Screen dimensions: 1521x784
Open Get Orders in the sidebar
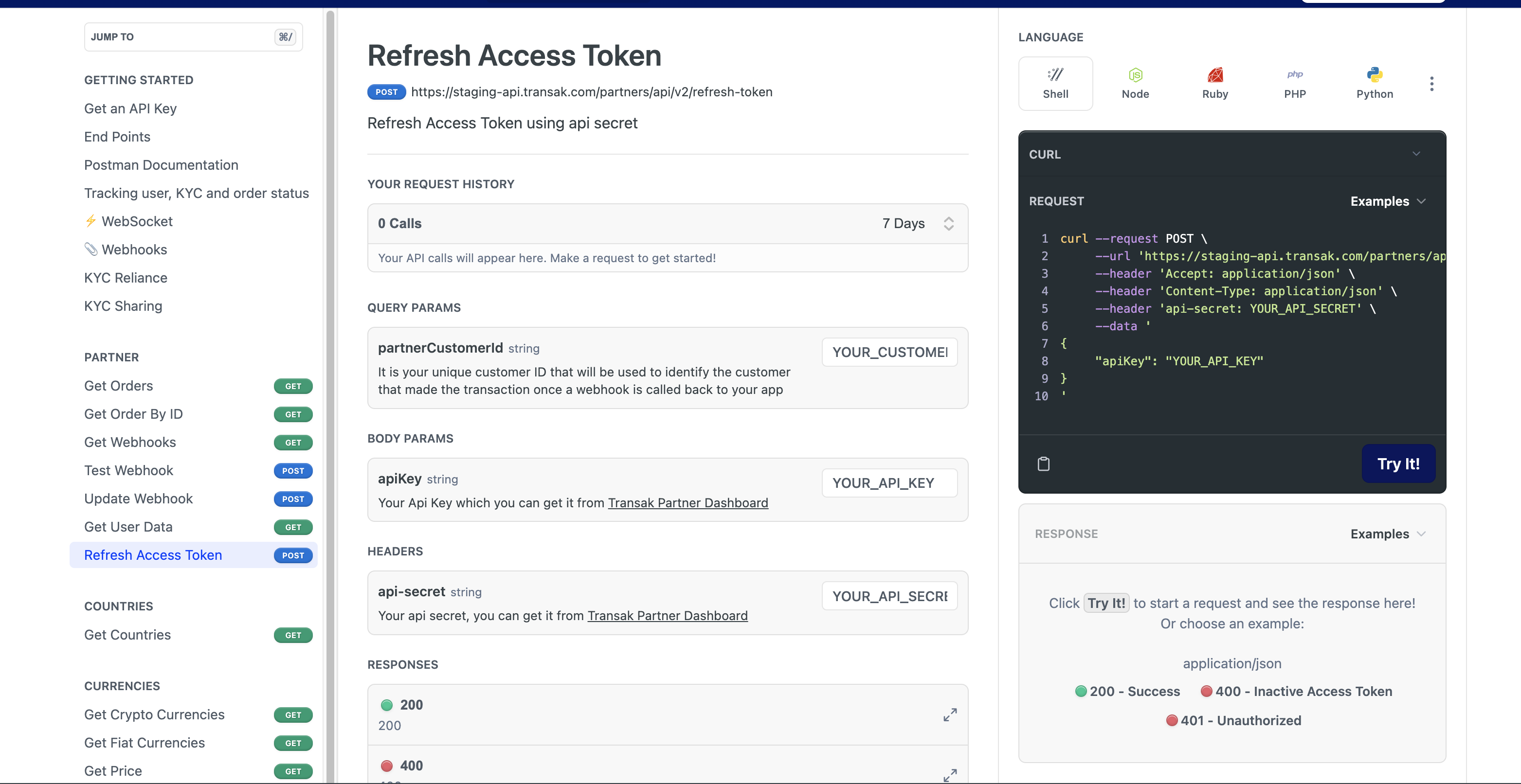119,386
